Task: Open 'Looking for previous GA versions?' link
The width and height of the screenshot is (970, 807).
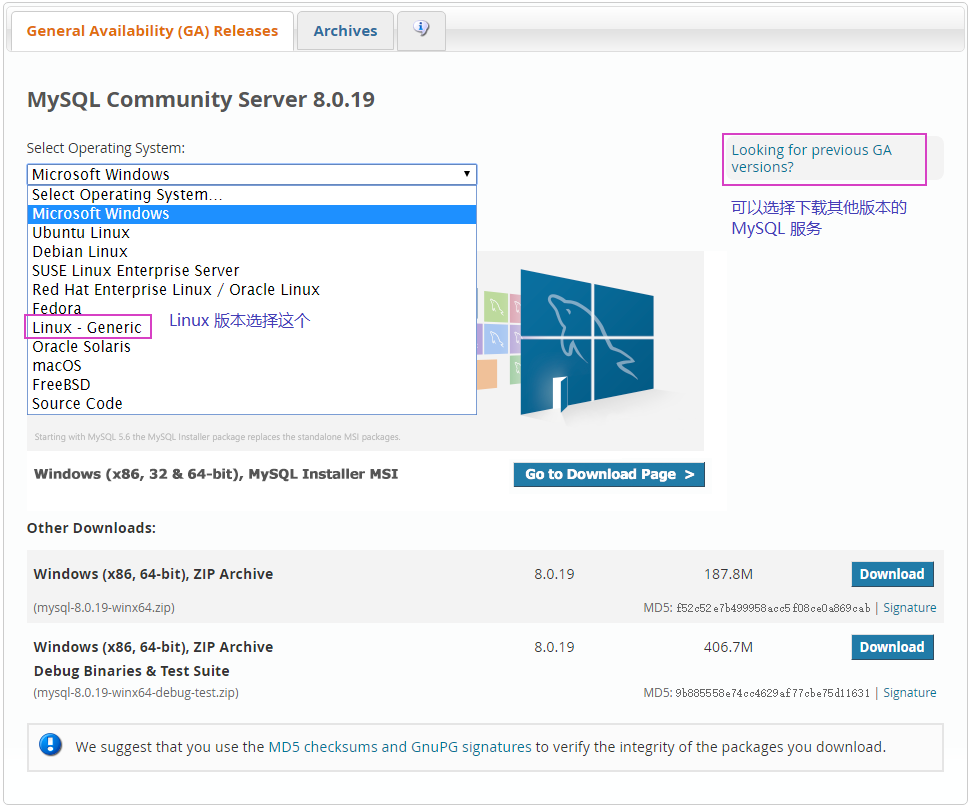Action: pos(811,159)
